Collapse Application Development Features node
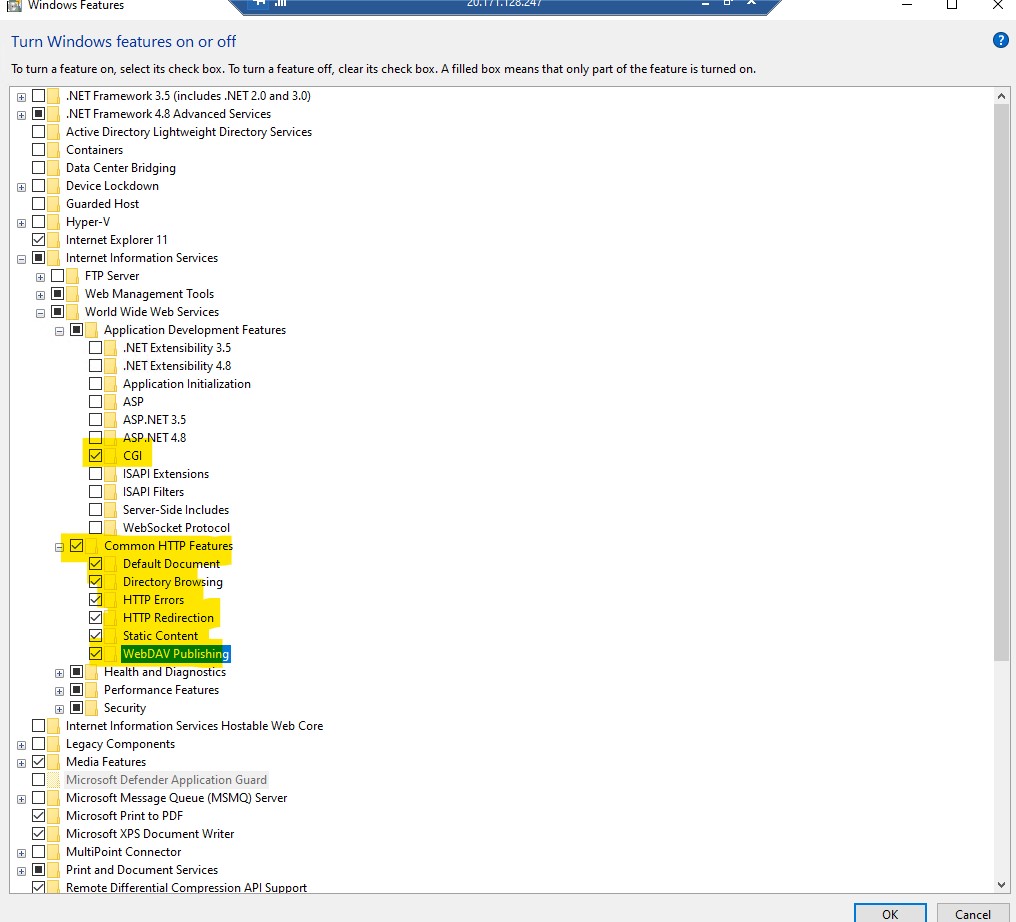 (x=59, y=331)
